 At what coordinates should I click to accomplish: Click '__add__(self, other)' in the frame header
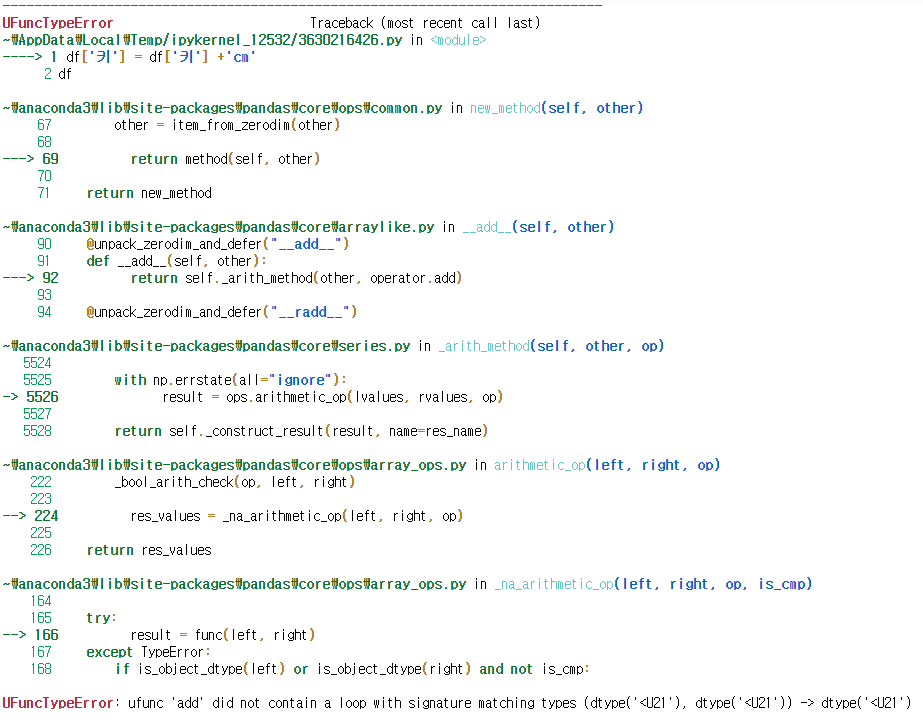point(538,227)
